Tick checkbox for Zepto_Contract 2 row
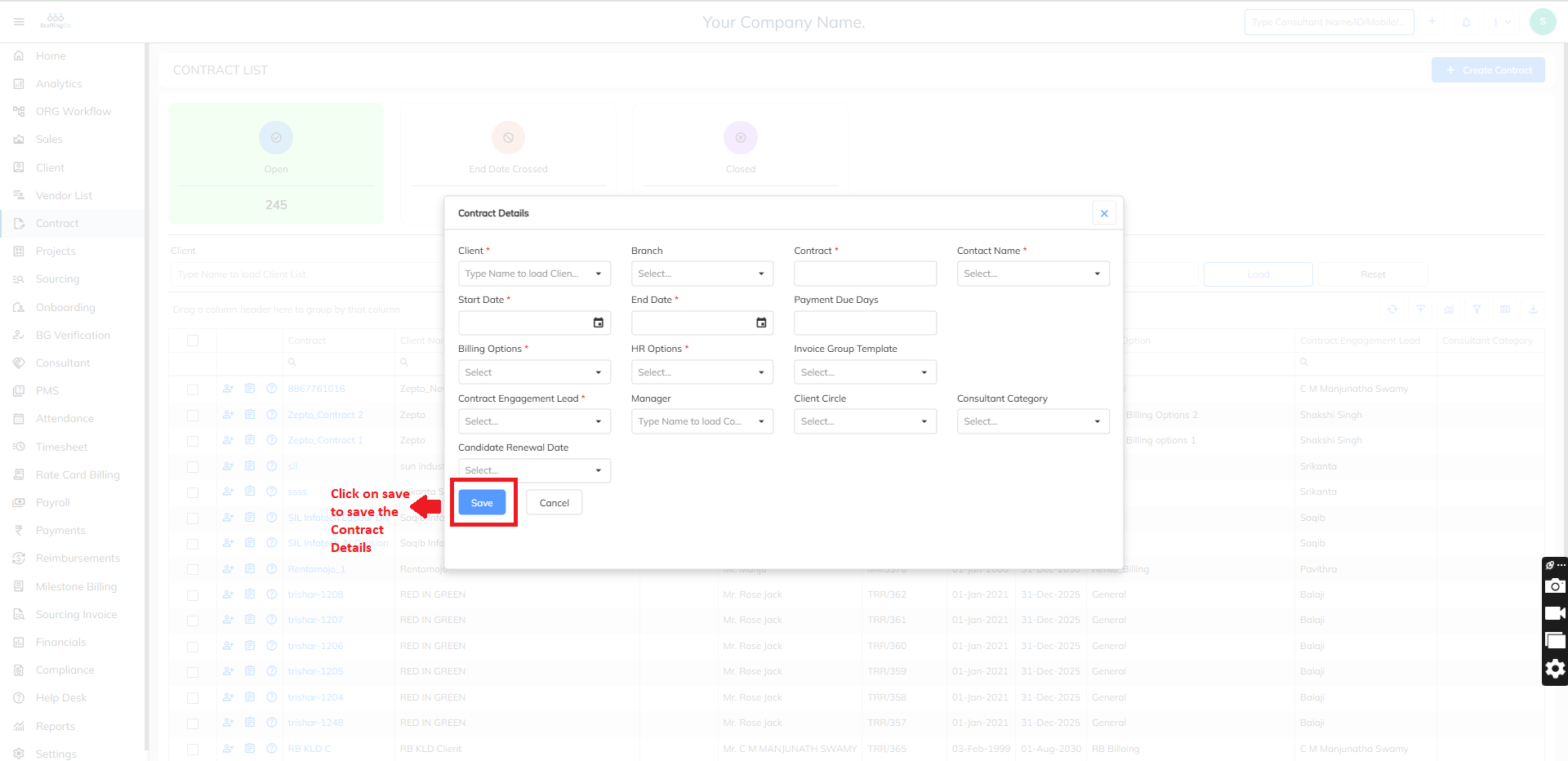This screenshot has height=761, width=1568. click(193, 416)
